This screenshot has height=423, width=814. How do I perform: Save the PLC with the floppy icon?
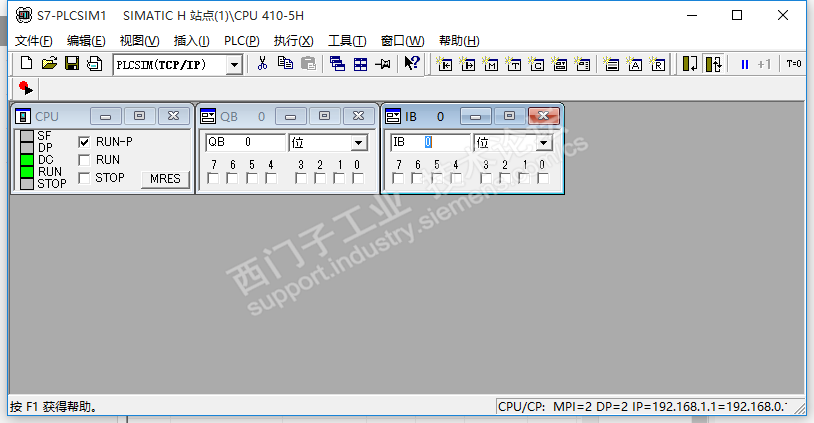coord(72,64)
